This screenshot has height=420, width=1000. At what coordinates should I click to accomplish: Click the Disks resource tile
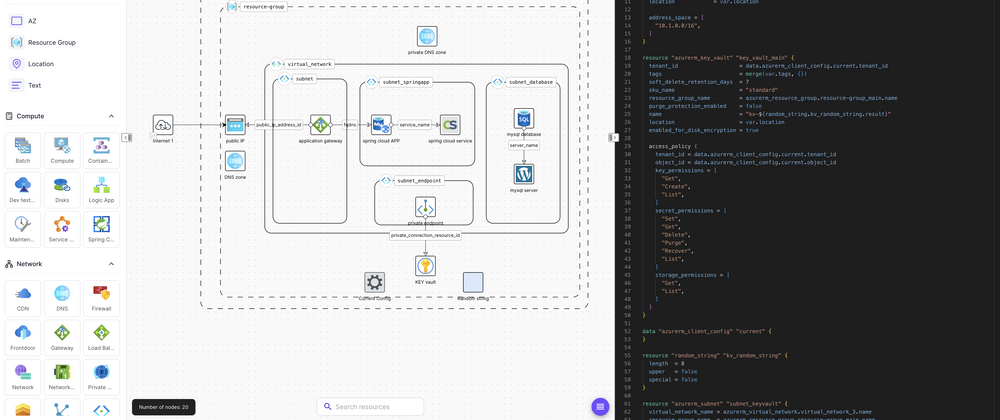[x=62, y=190]
